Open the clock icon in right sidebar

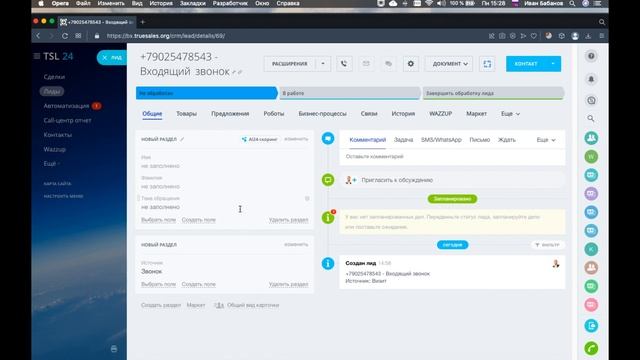tap(591, 100)
